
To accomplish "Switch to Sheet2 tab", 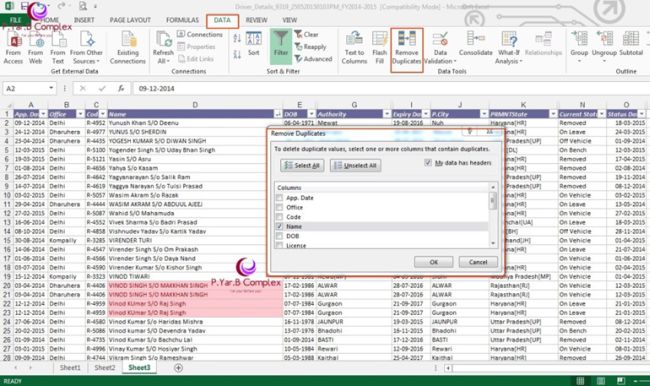I will coord(104,368).
